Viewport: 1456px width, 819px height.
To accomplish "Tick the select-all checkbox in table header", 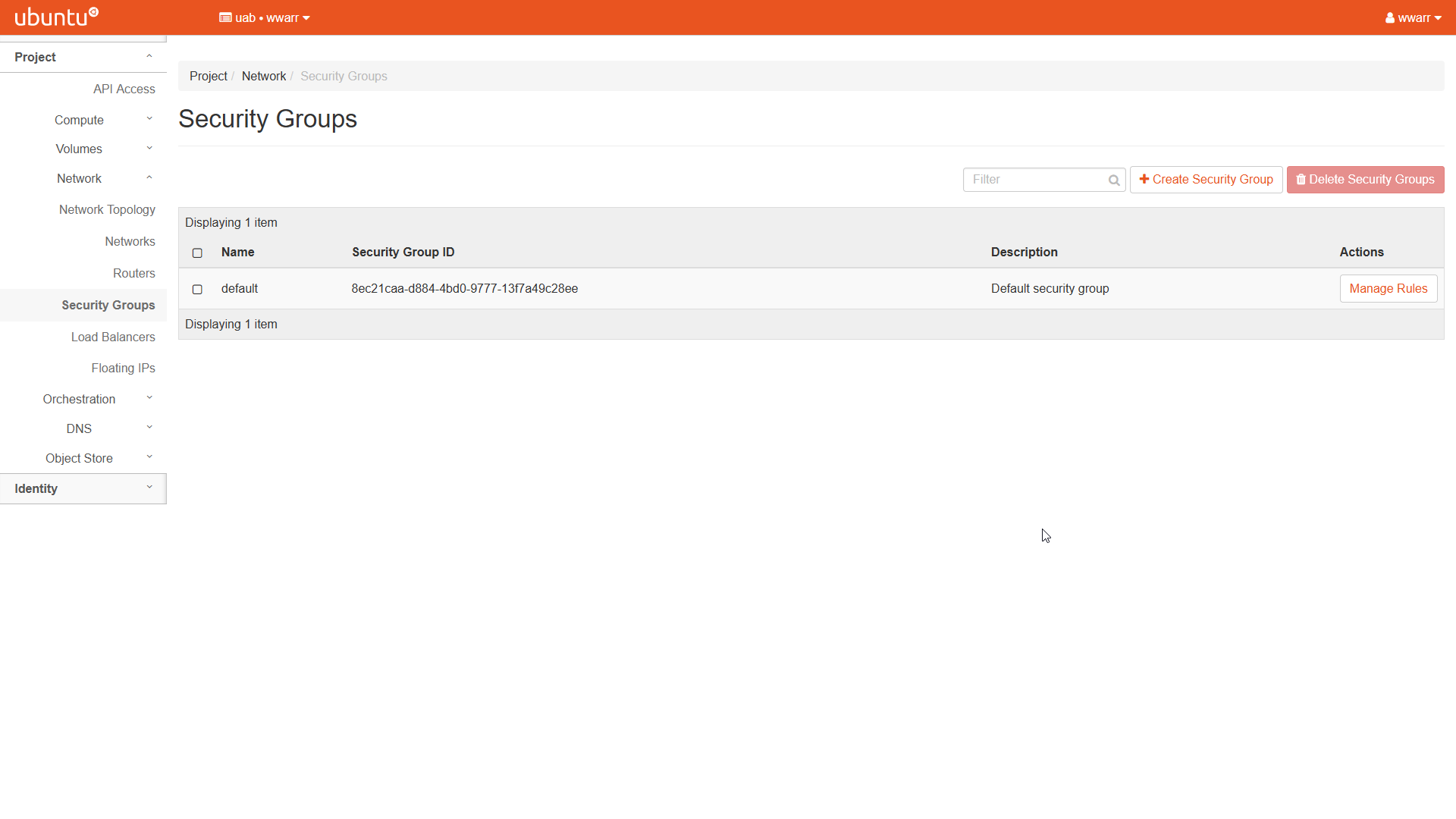I will click(197, 253).
